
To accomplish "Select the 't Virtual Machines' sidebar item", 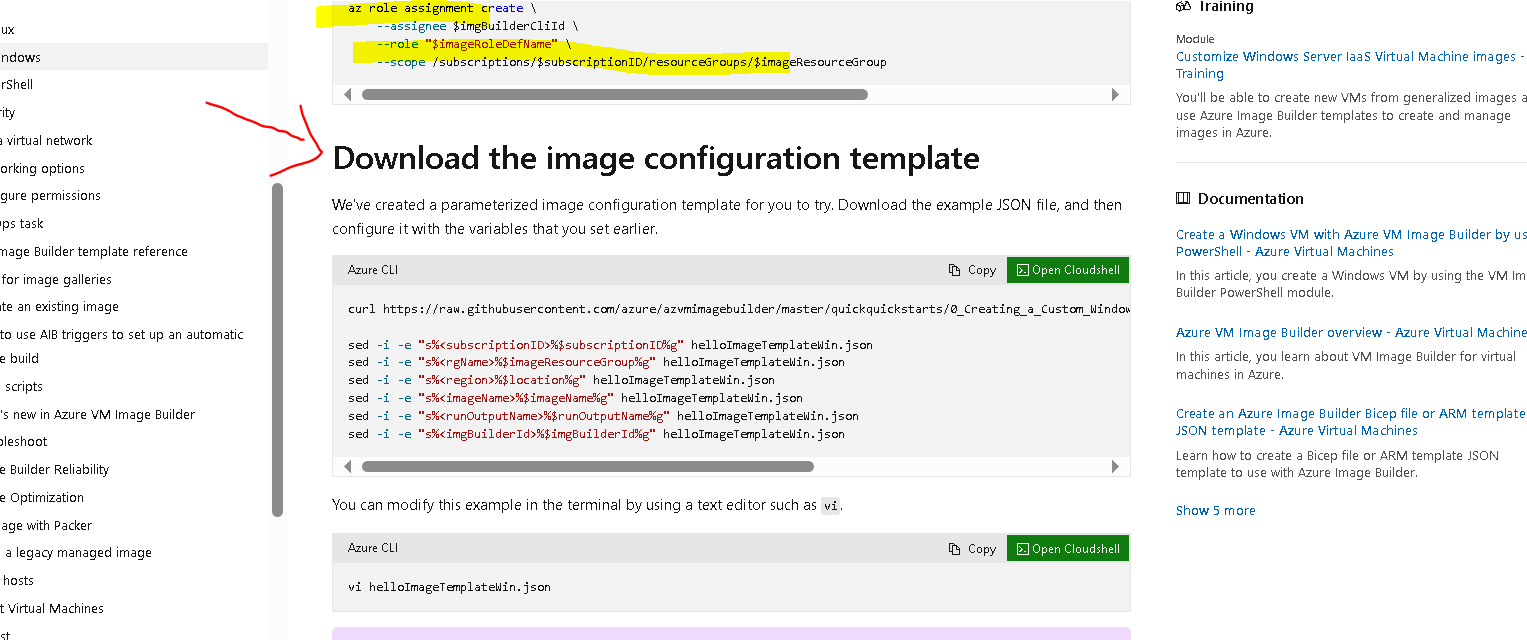I will tap(52, 608).
